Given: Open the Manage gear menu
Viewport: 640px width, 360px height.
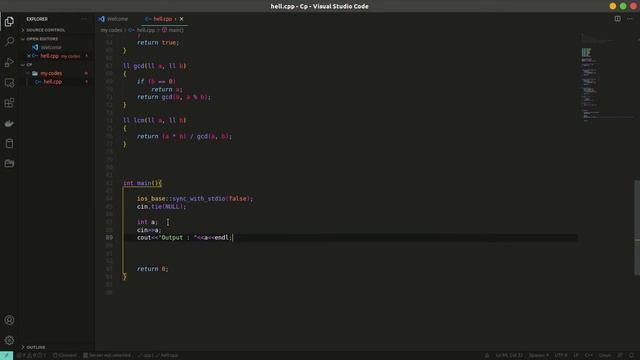Looking at the screenshot, I should pyautogui.click(x=9, y=340).
